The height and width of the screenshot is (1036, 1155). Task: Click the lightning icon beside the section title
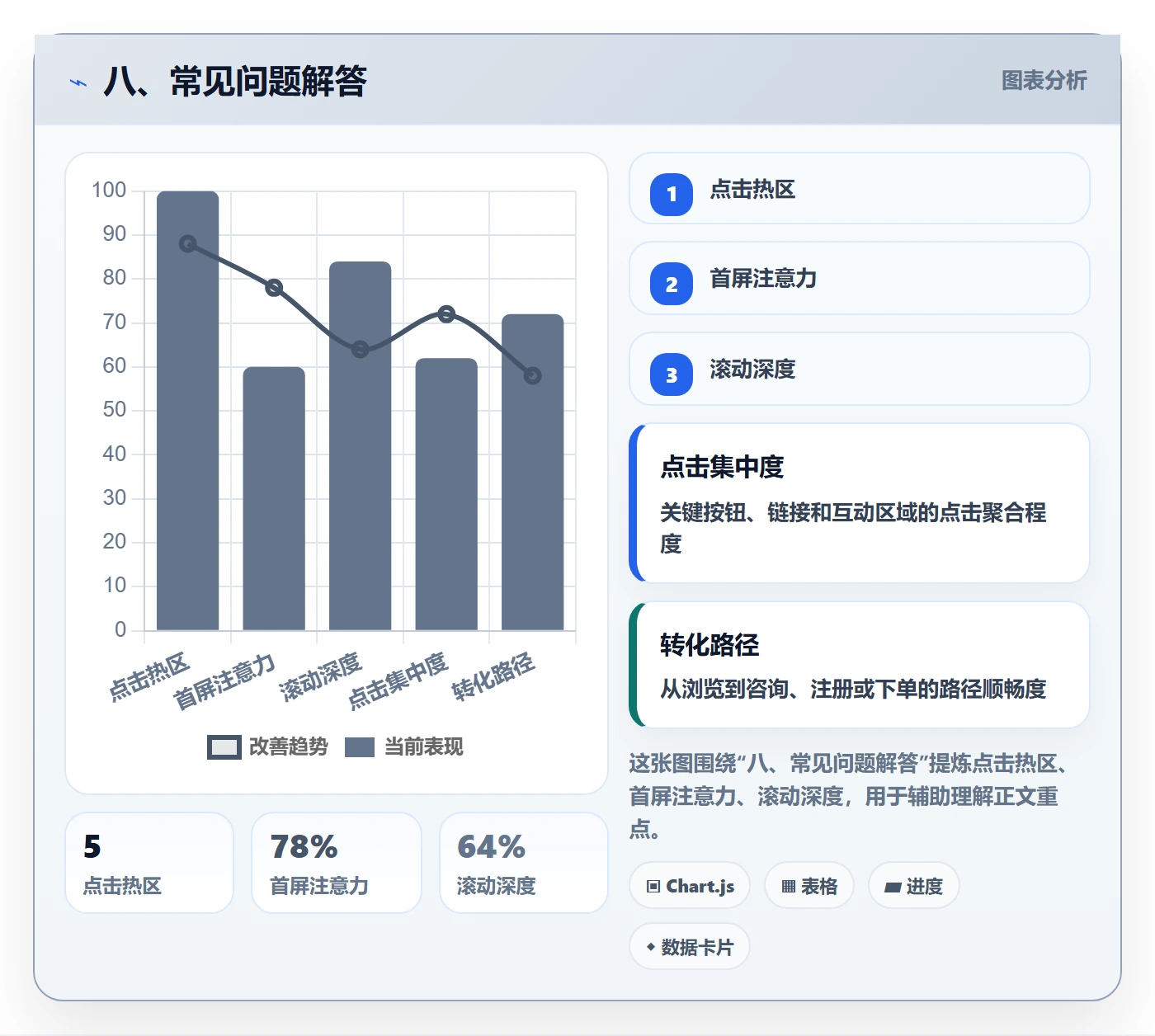[x=78, y=82]
